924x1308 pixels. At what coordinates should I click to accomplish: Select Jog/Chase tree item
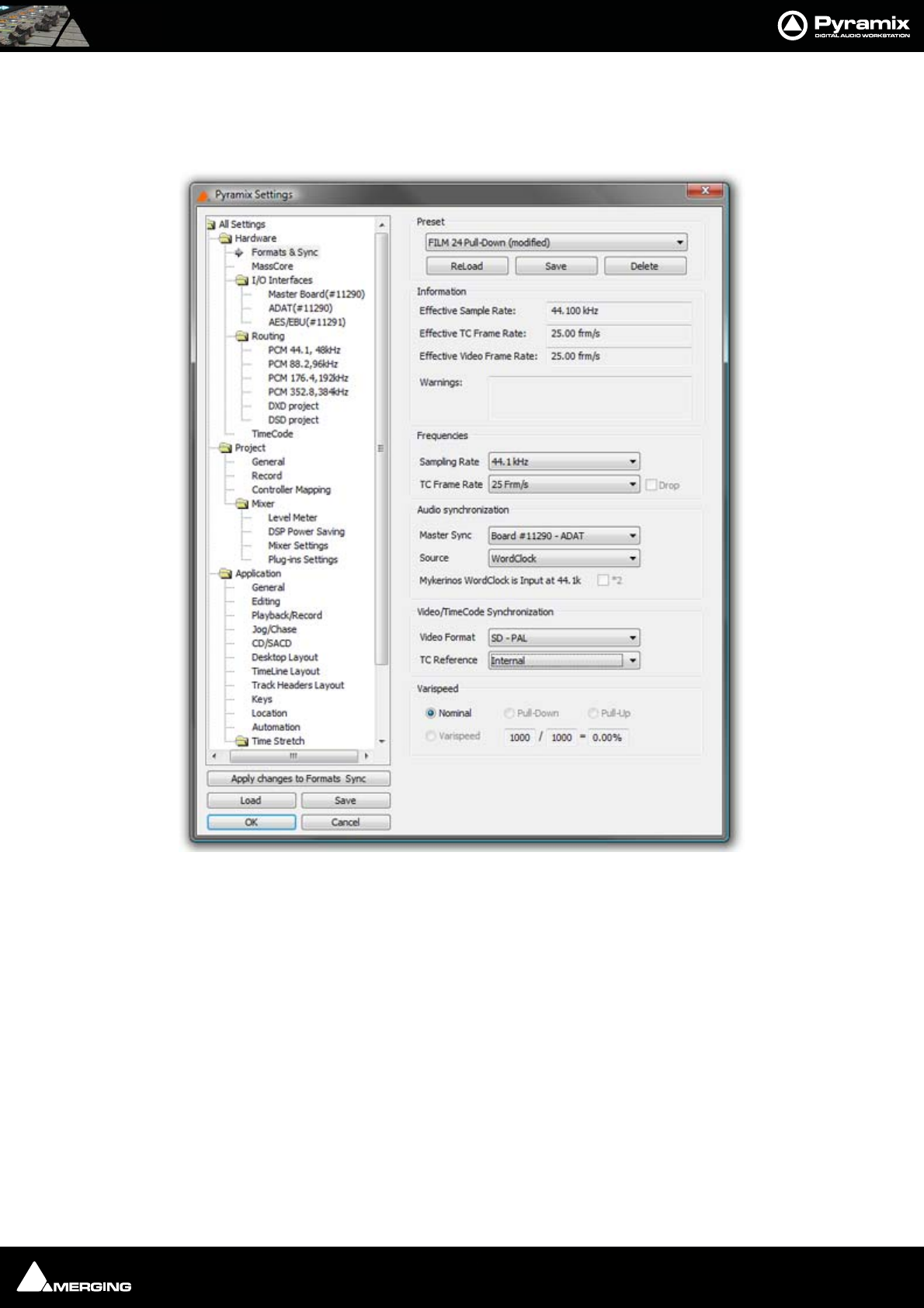pyautogui.click(x=273, y=630)
